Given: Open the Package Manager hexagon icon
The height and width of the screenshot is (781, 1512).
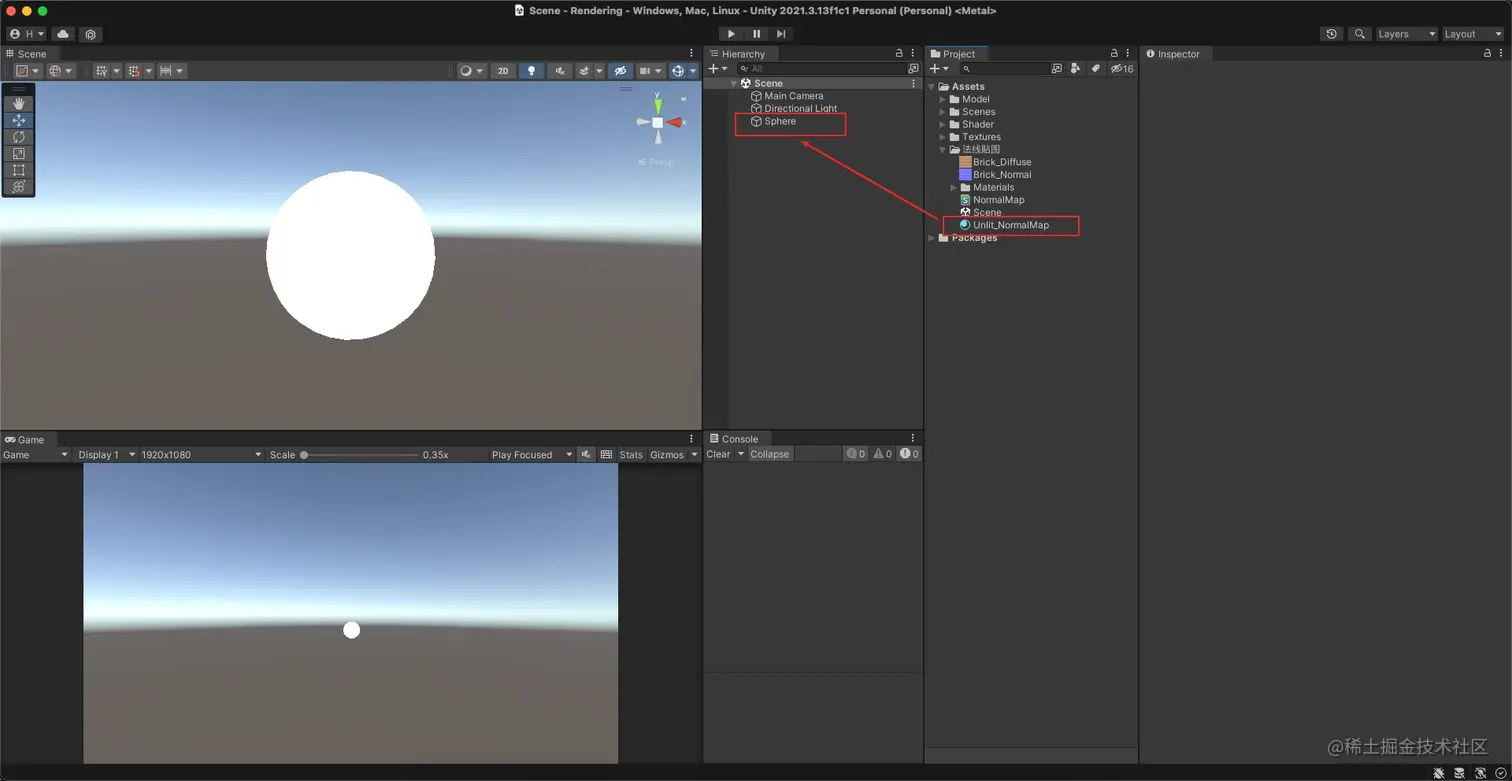Looking at the screenshot, I should [x=90, y=34].
